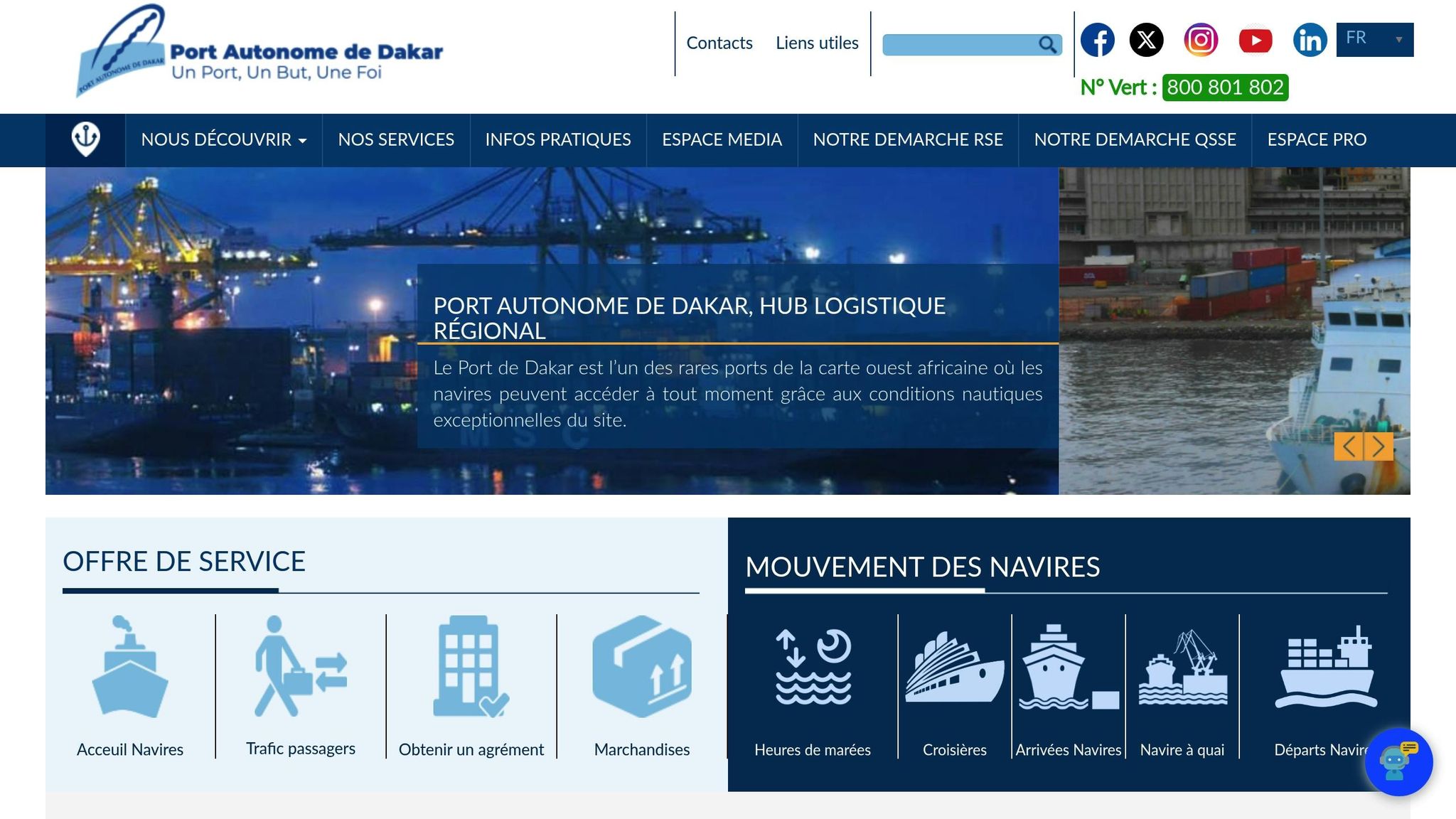Image resolution: width=1456 pixels, height=819 pixels.
Task: Click the OFFRE DE SERVICE heading
Action: [184, 562]
